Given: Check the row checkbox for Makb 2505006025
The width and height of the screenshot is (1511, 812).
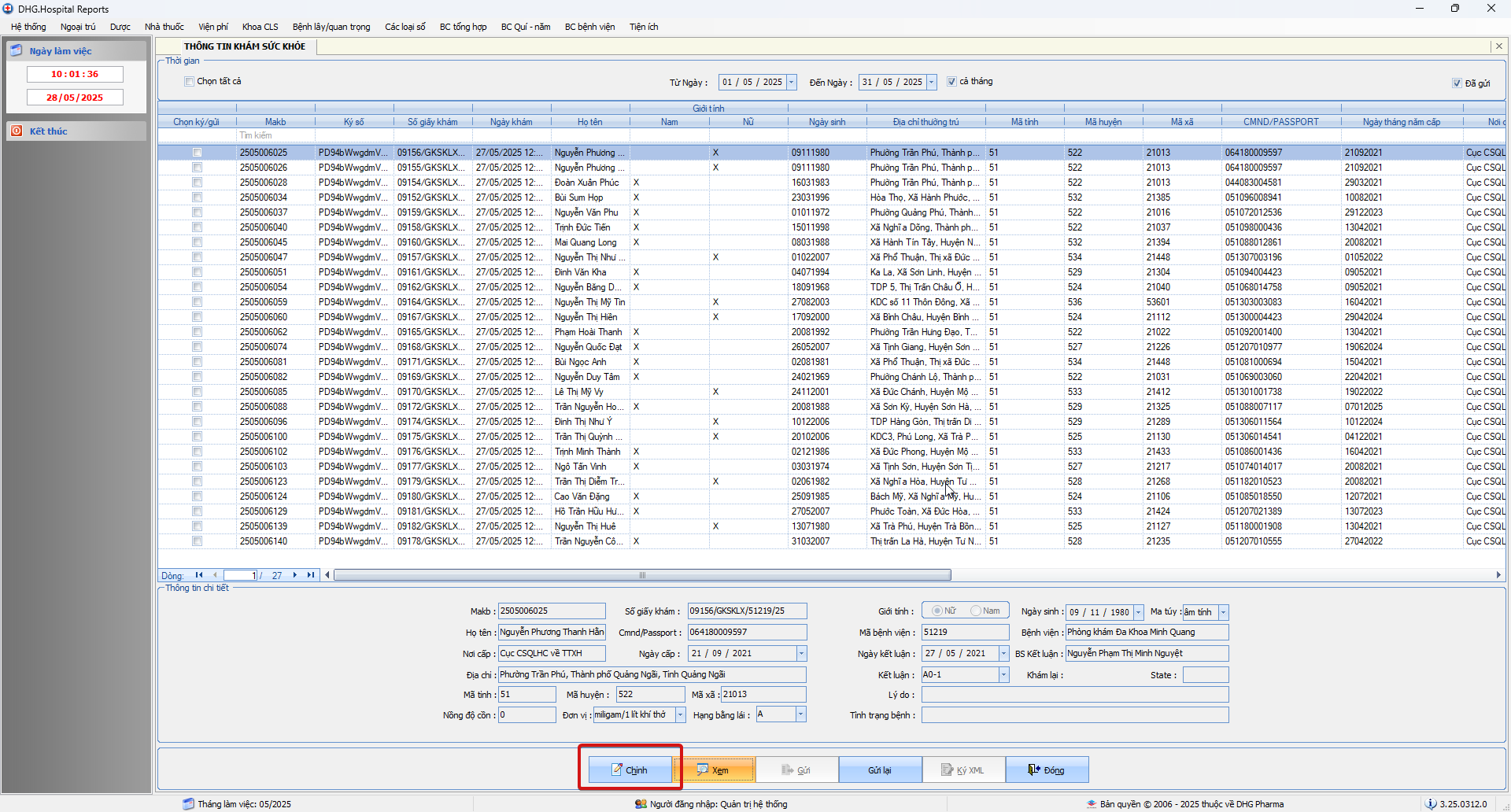Looking at the screenshot, I should (x=197, y=153).
